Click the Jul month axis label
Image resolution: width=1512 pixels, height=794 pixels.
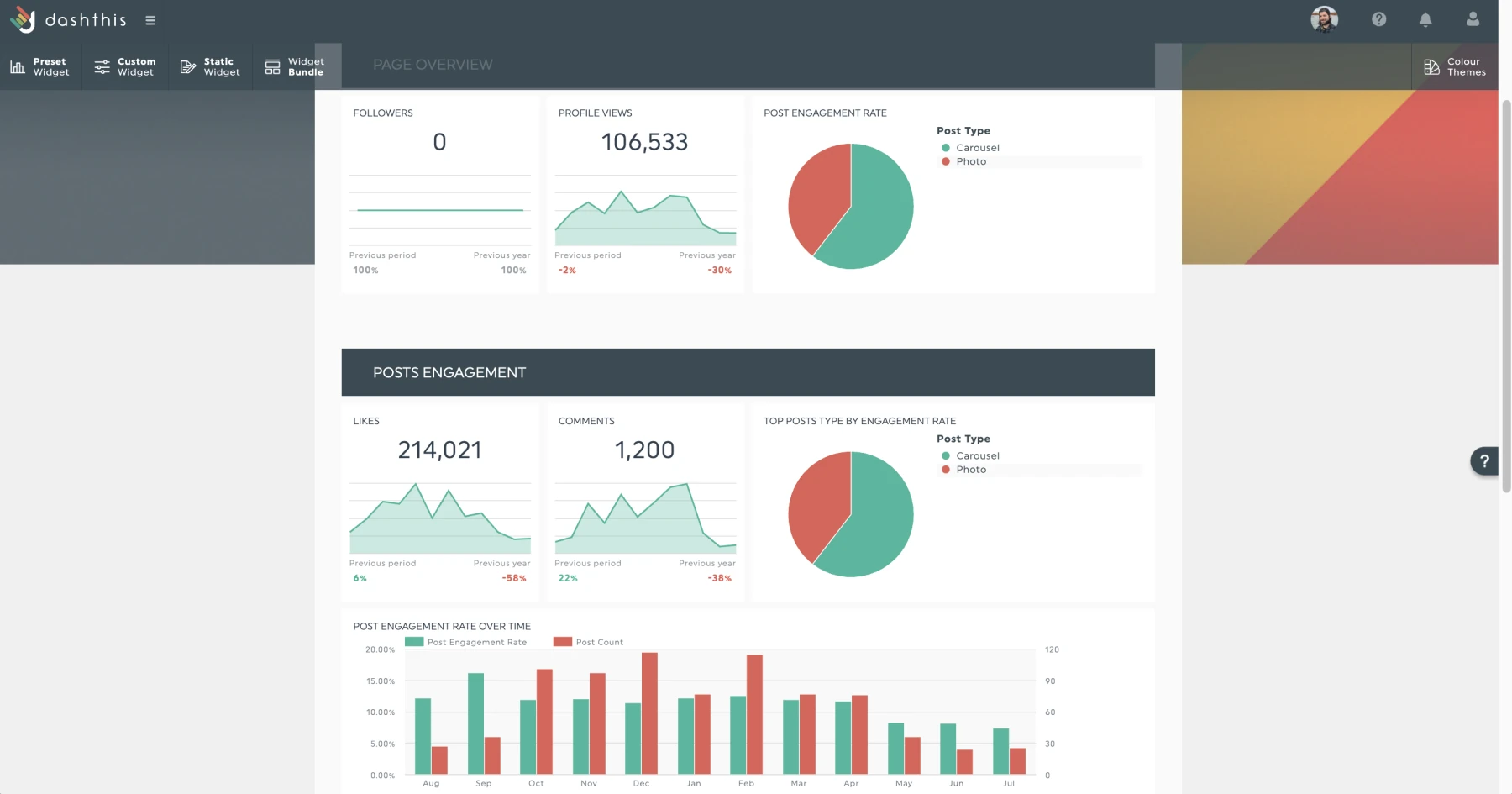click(x=1009, y=784)
